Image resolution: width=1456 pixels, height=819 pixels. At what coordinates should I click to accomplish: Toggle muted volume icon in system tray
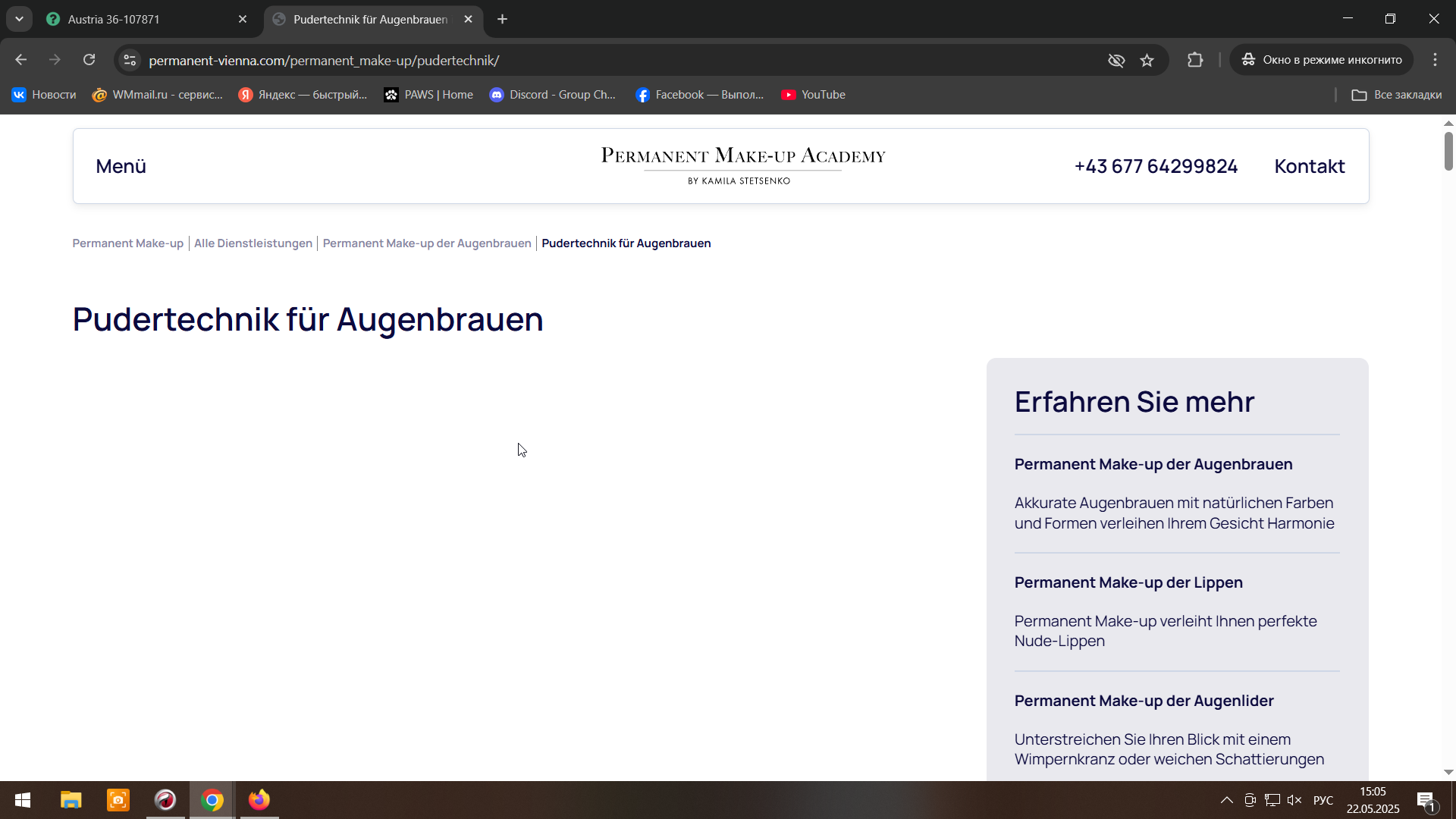tap(1294, 800)
